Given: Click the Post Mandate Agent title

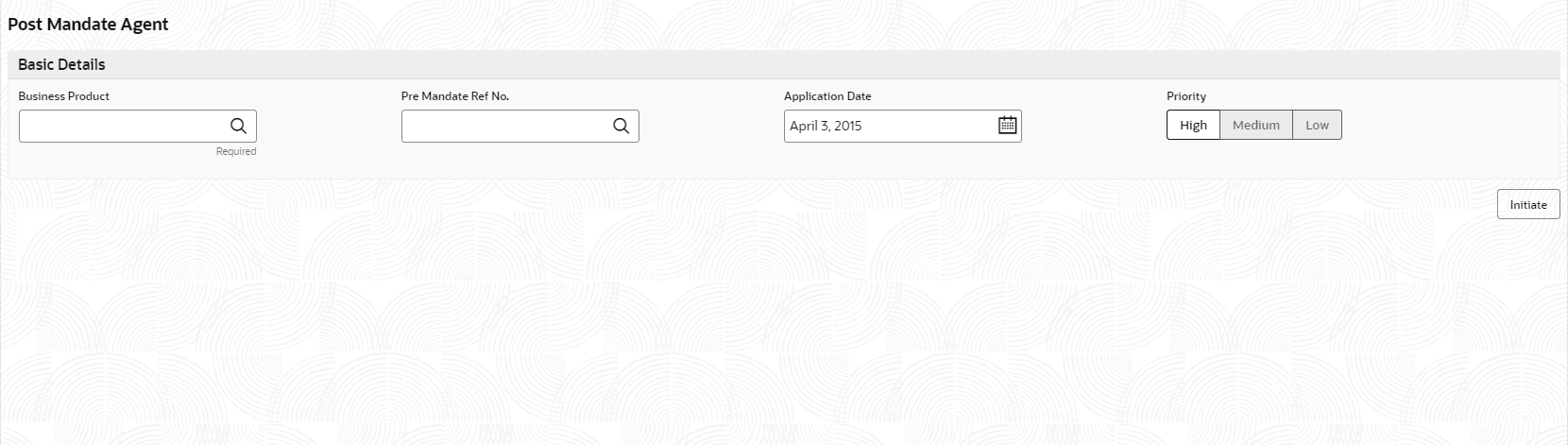Looking at the screenshot, I should pyautogui.click(x=88, y=25).
